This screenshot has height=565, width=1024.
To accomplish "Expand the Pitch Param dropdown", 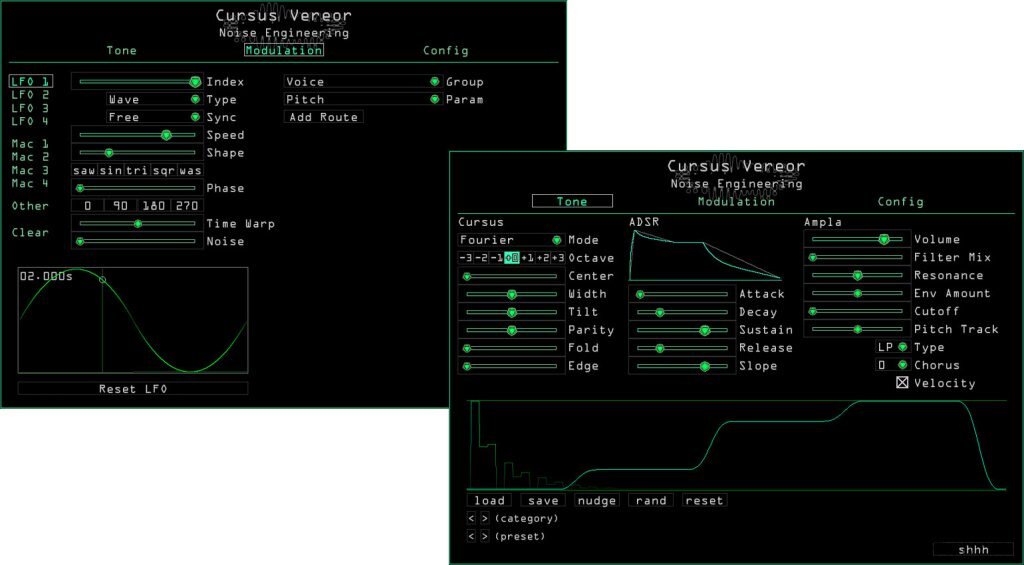I will pyautogui.click(x=362, y=99).
